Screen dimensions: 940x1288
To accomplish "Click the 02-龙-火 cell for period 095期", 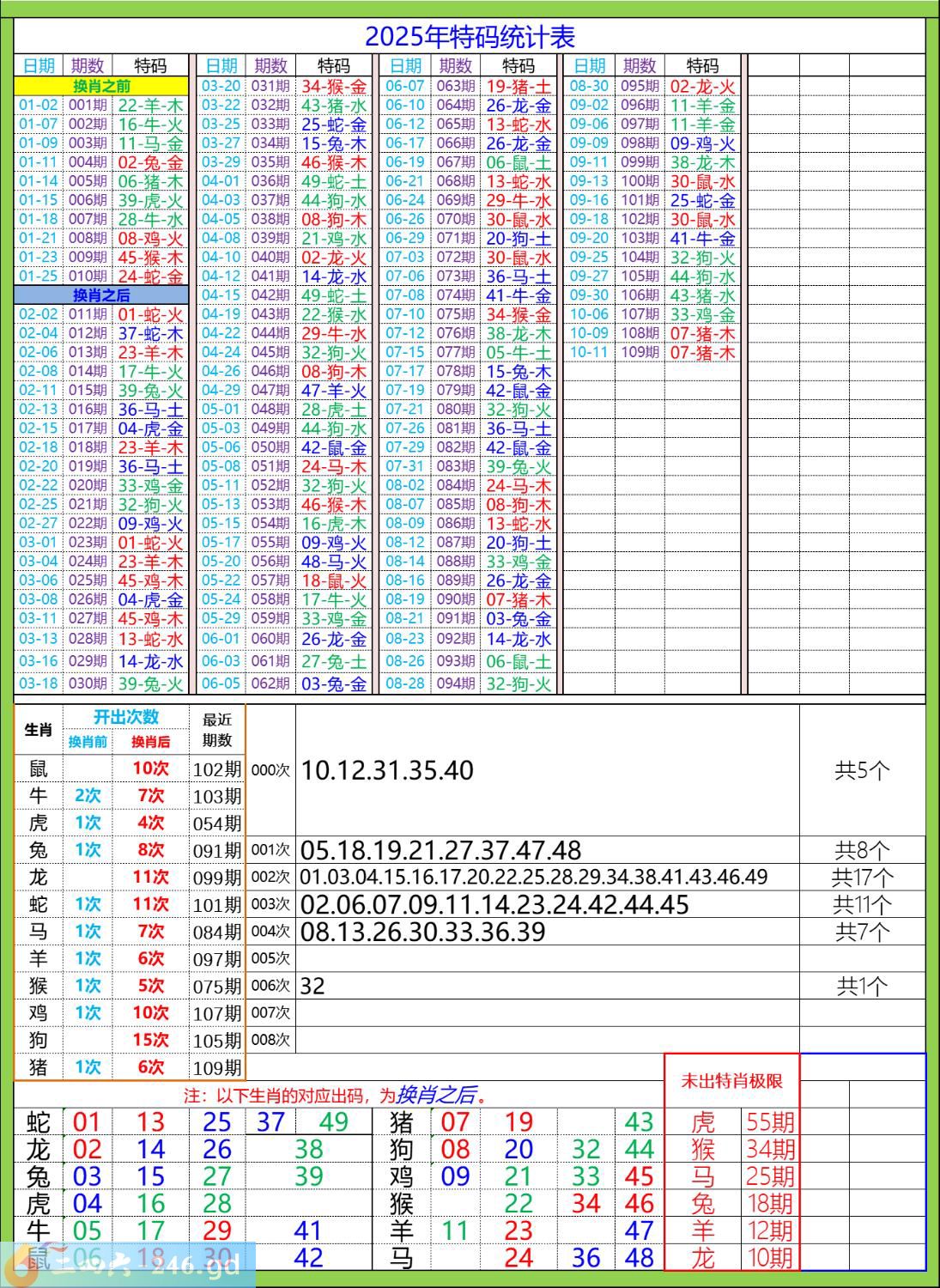I will 702,86.
